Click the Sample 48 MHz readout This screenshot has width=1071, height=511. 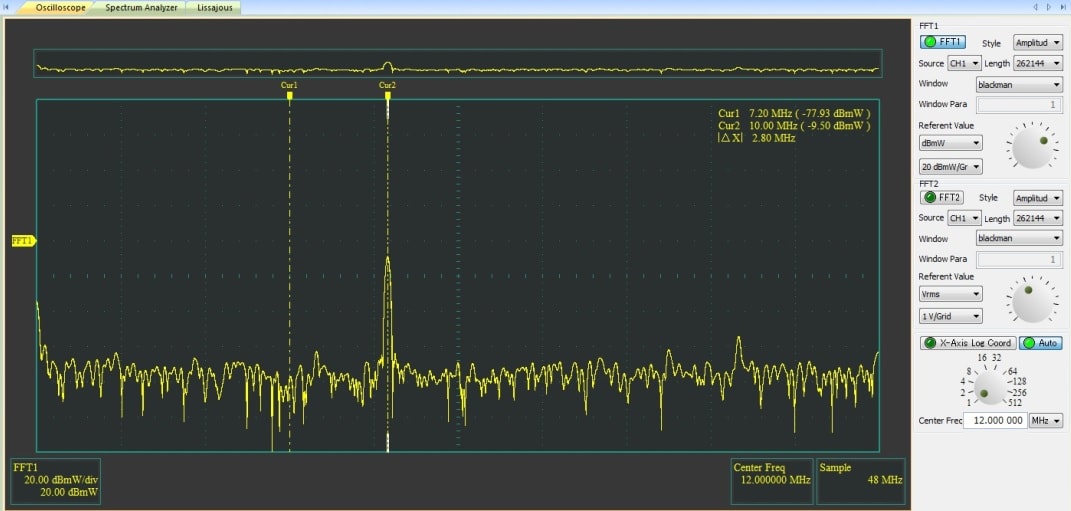coord(861,481)
